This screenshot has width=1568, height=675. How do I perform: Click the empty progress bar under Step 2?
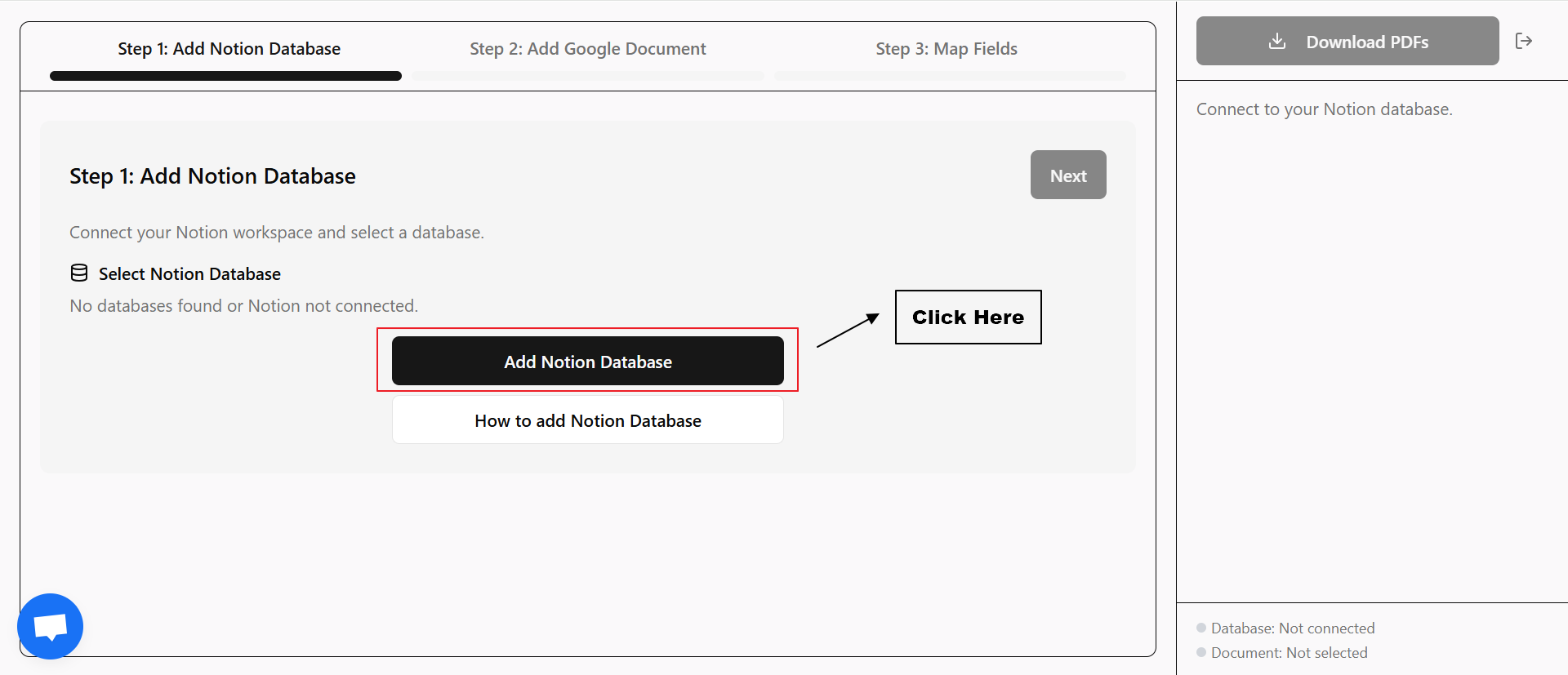coord(587,76)
